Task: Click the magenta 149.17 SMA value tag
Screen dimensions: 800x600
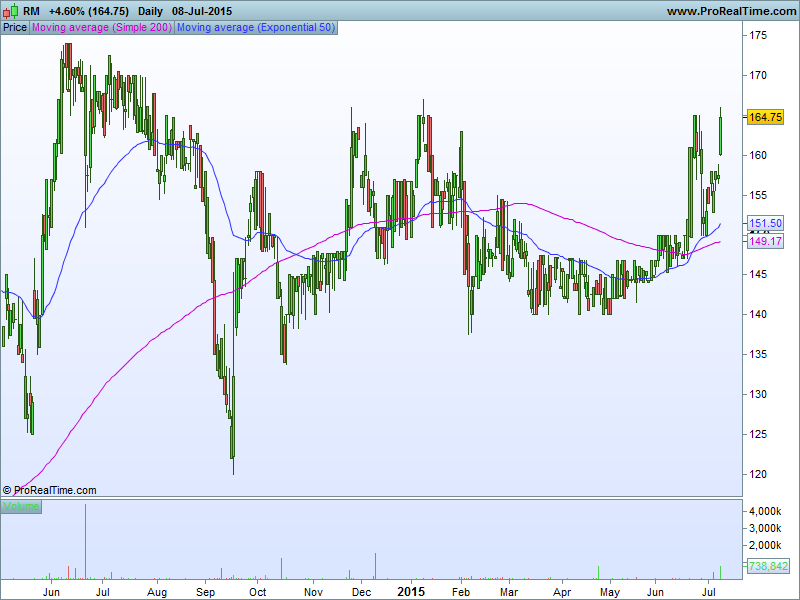Action: (765, 242)
